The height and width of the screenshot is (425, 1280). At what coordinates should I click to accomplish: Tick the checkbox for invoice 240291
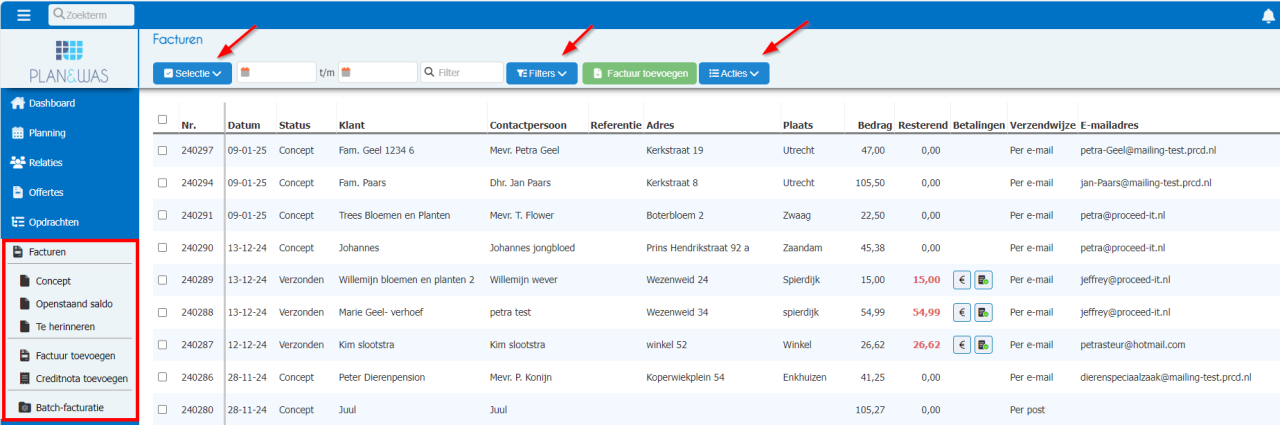pyautogui.click(x=163, y=215)
